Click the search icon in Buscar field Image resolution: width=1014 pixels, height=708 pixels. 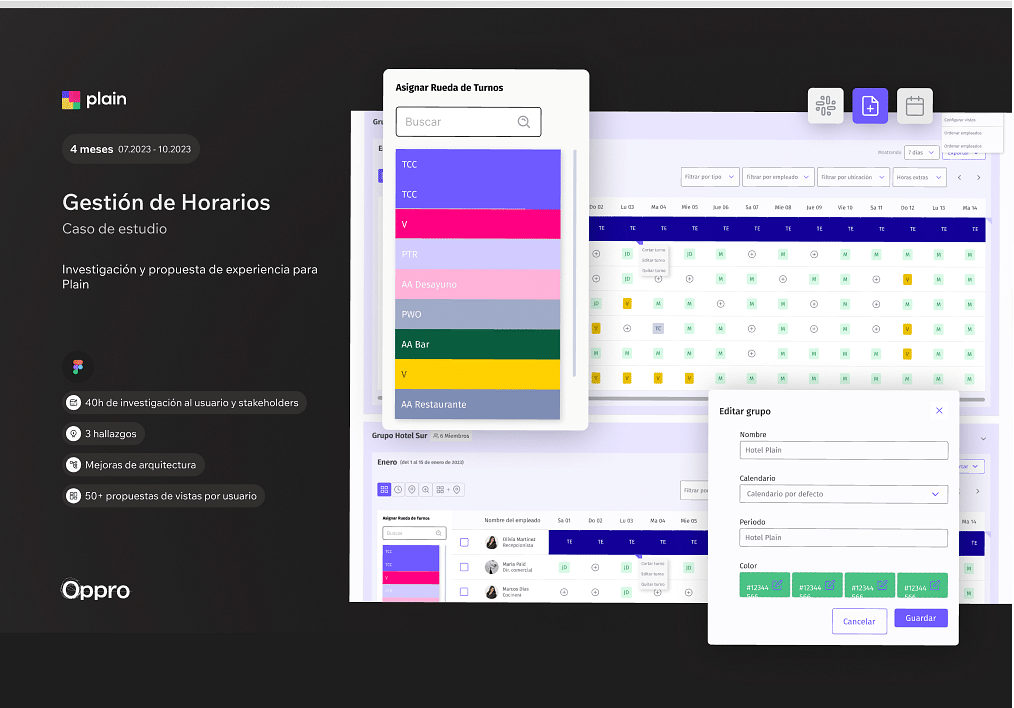[524, 122]
